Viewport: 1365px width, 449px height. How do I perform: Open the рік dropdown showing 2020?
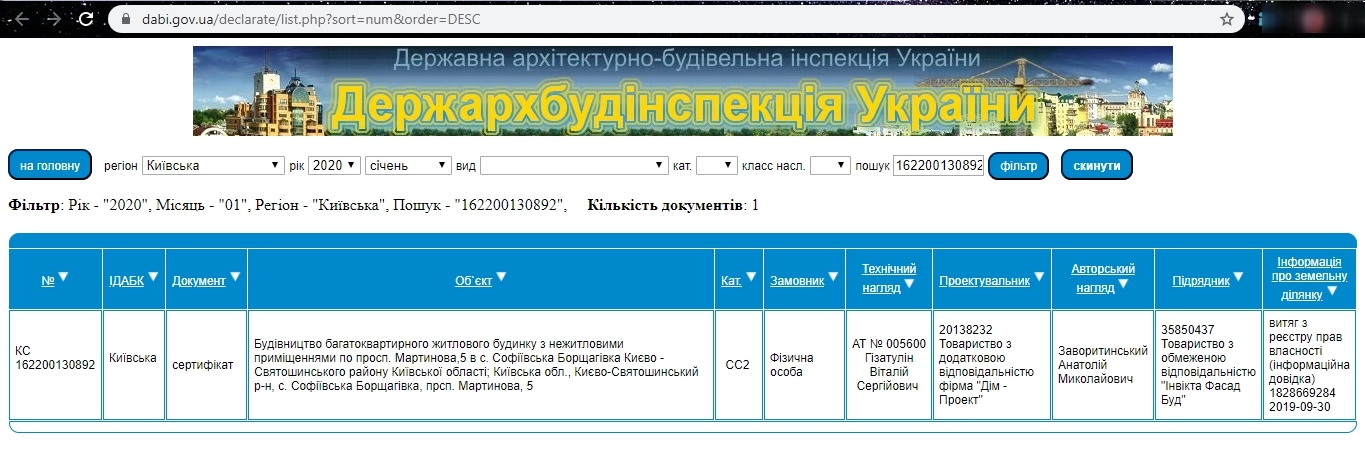(x=334, y=165)
